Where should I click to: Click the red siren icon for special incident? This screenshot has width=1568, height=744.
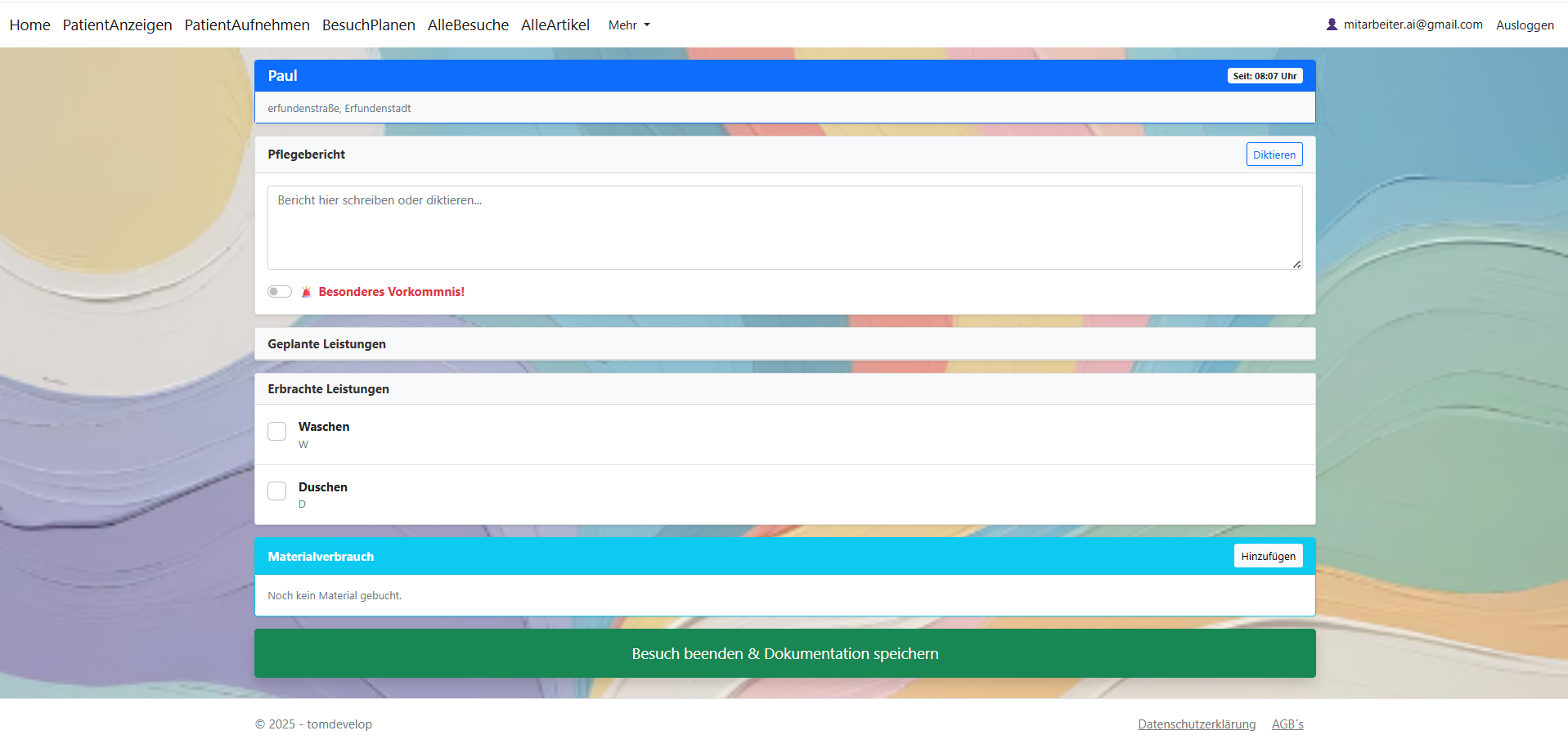pyautogui.click(x=307, y=292)
